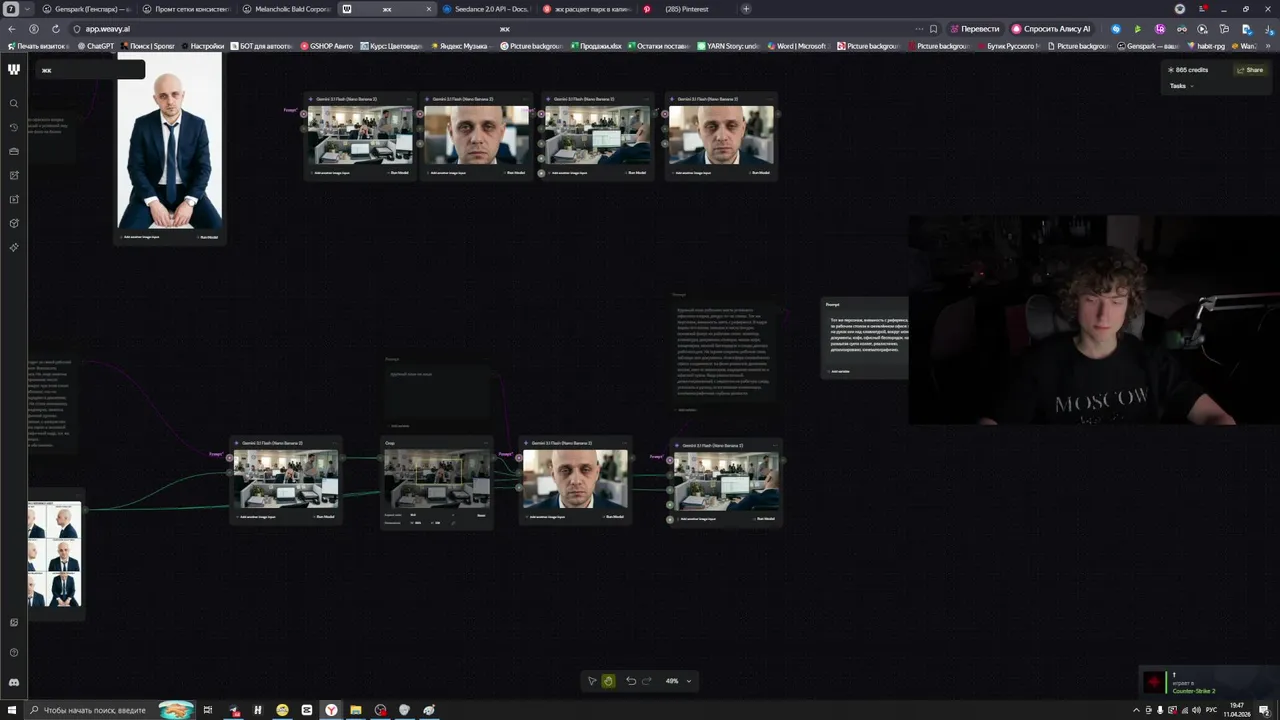Open the image models icon in sidebar
The height and width of the screenshot is (720, 1280).
click(14, 175)
